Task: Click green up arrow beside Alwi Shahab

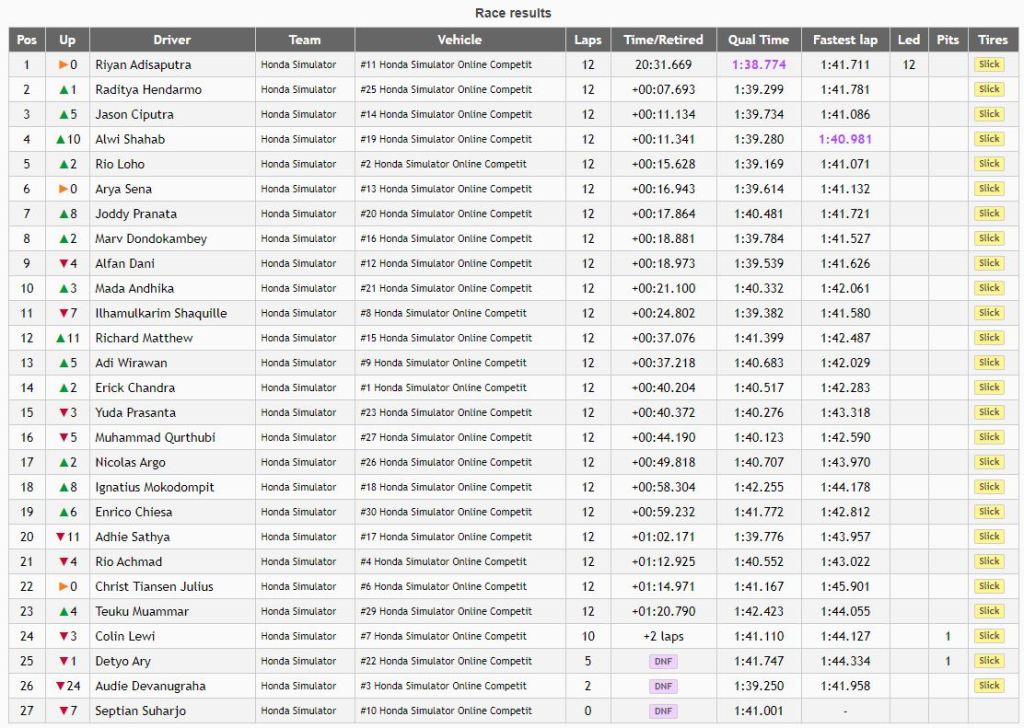Action: point(60,139)
